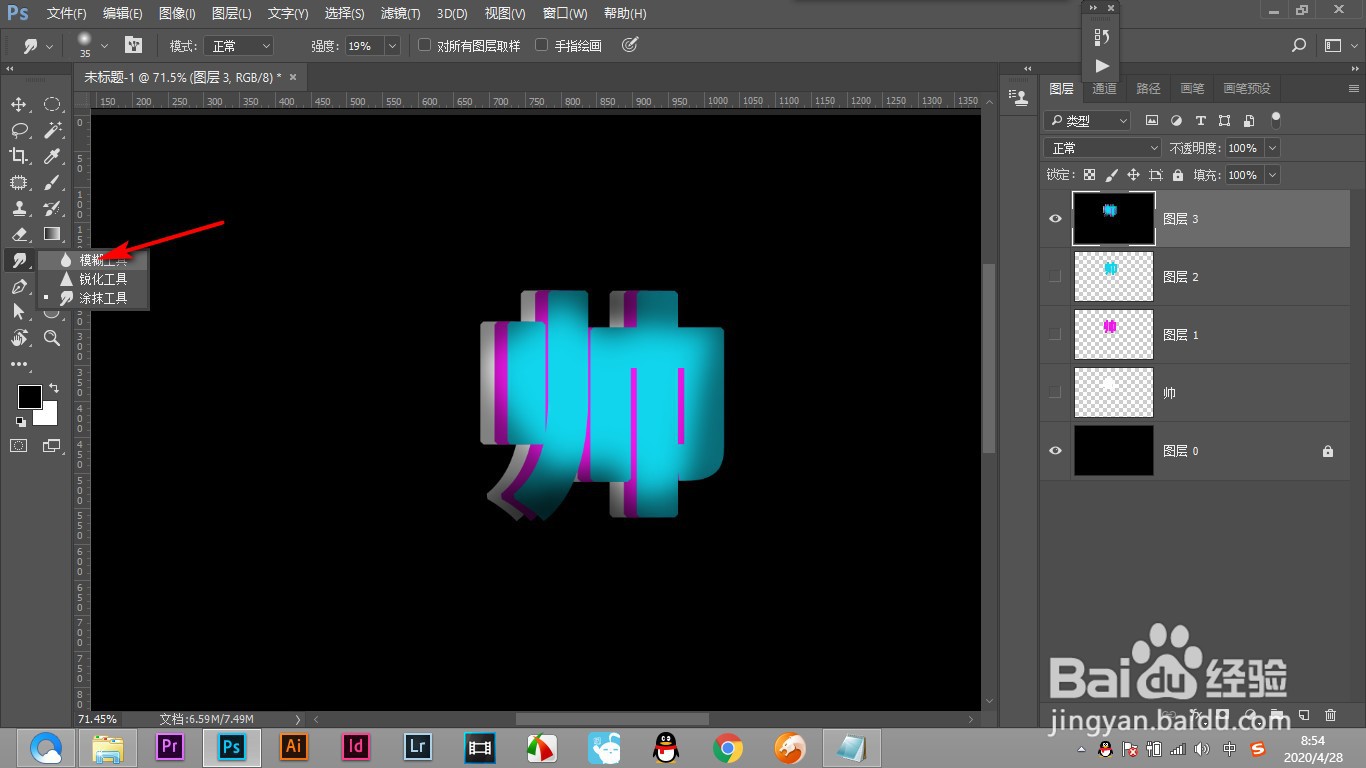Select the Zoom magnifier tool
The image size is (1366, 768).
click(x=53, y=338)
